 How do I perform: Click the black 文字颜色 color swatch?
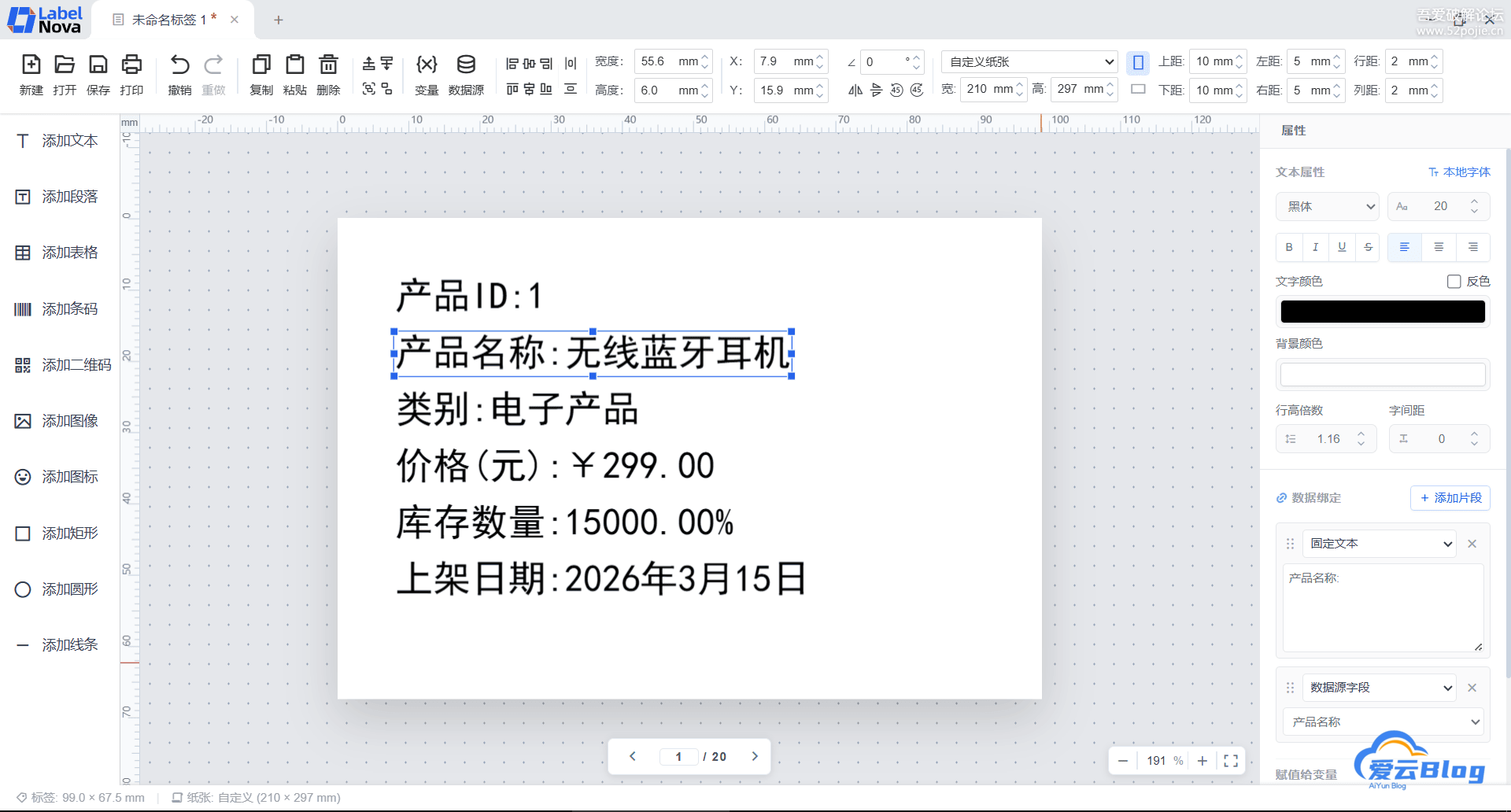1382,312
